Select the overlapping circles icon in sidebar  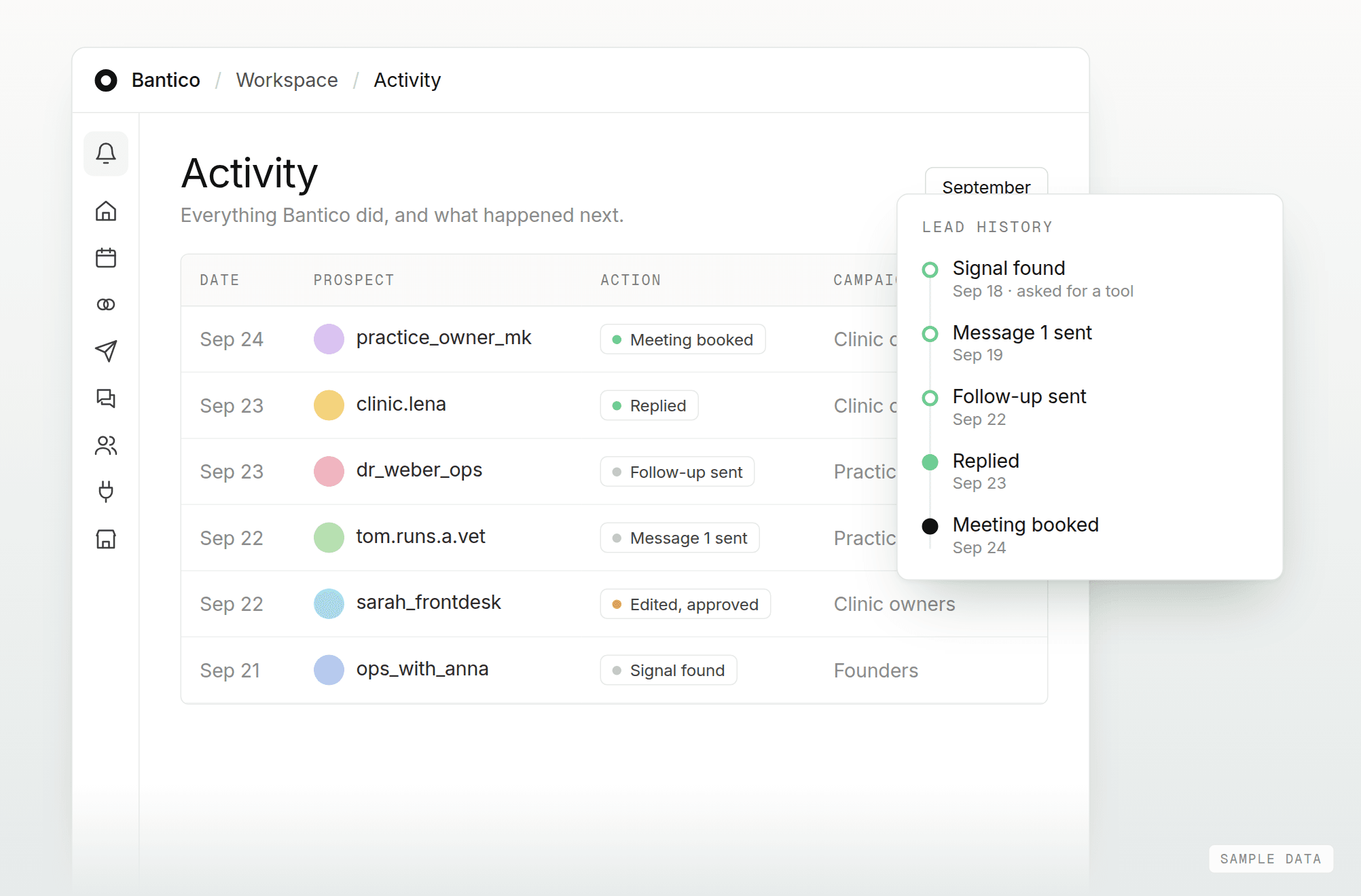[x=106, y=305]
